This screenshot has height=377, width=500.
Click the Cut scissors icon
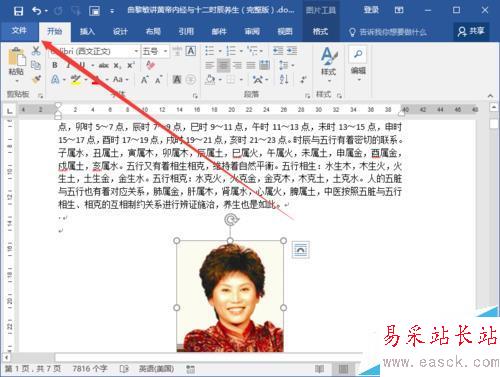coord(36,51)
